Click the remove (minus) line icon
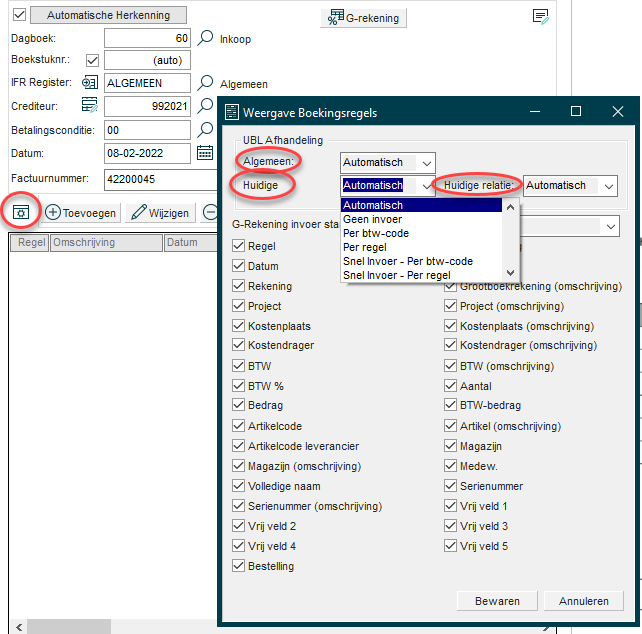The height and width of the screenshot is (634, 642). click(210, 213)
